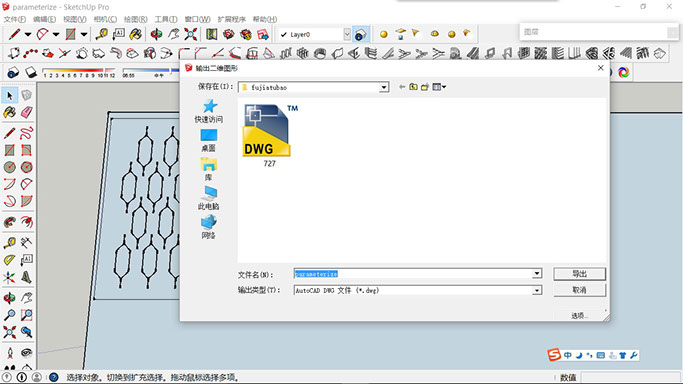Close the 输出二维图形 dialog
683x384 pixels.
(x=600, y=68)
